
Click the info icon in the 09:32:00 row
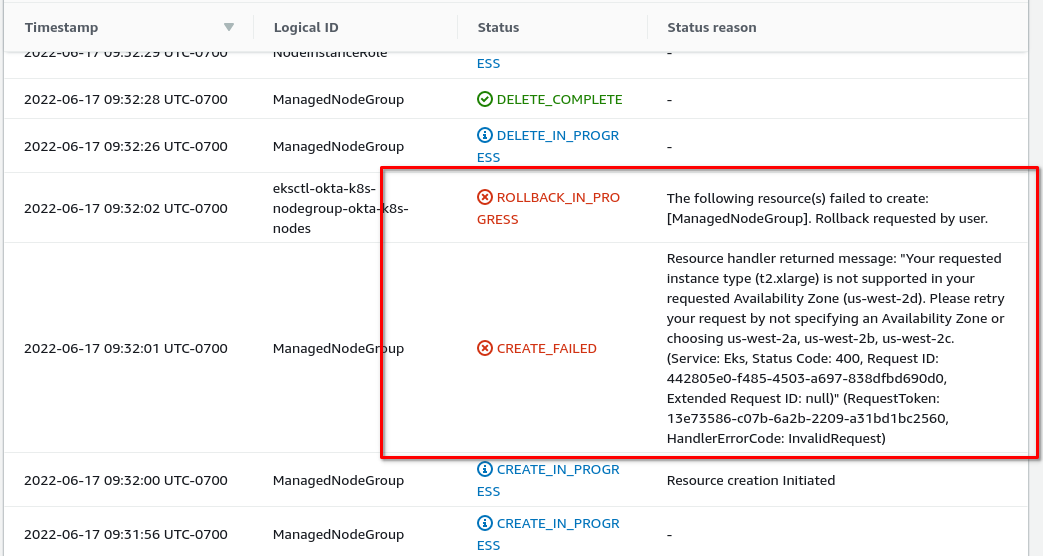click(485, 470)
